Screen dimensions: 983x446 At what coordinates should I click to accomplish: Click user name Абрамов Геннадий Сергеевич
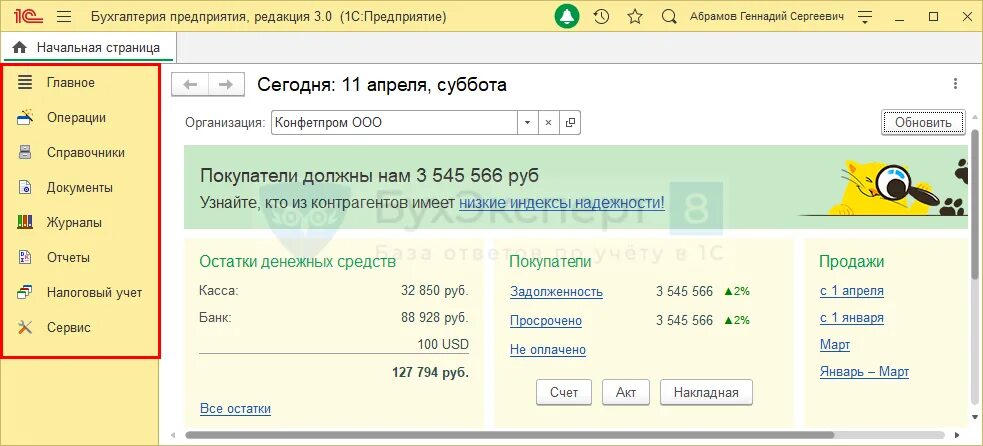(x=767, y=17)
